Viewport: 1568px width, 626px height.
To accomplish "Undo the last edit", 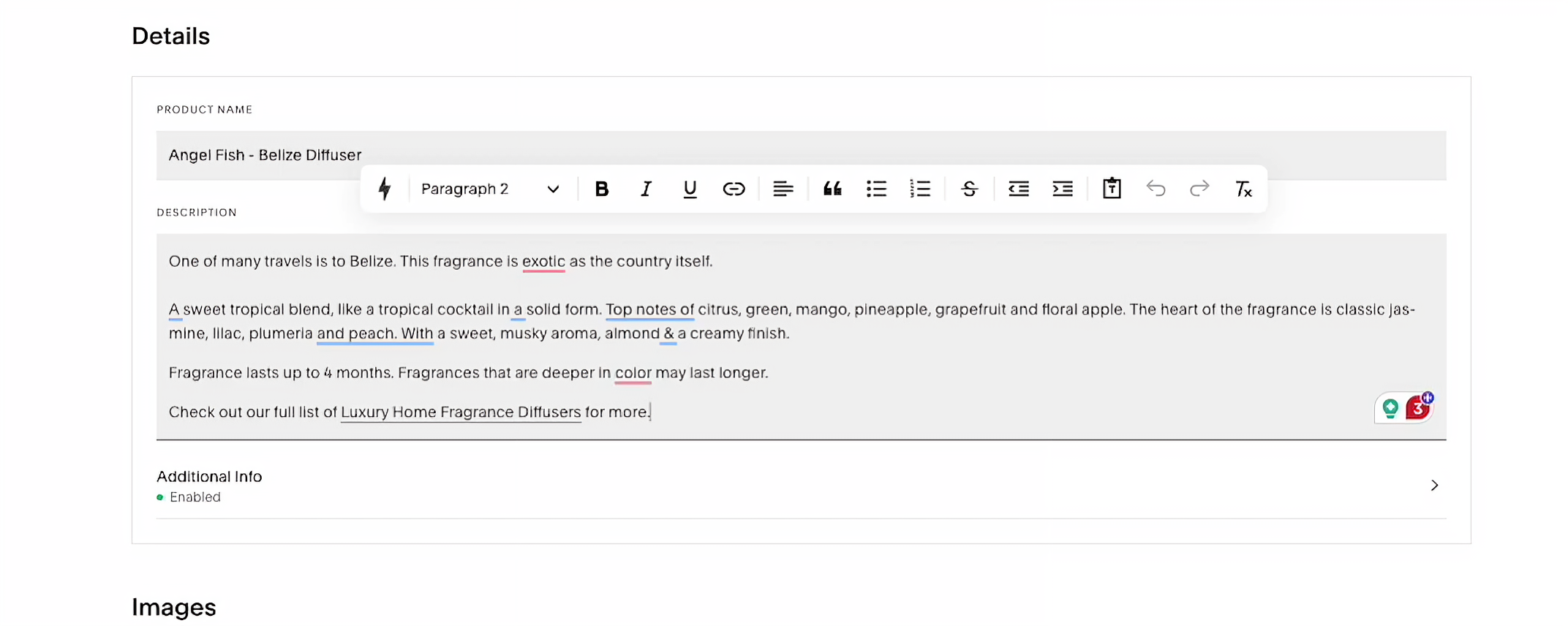I will (x=1156, y=189).
